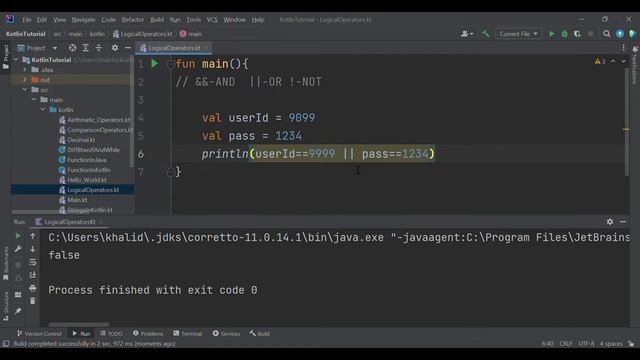Open the Build menu
The height and width of the screenshot is (360, 640).
[157, 20]
